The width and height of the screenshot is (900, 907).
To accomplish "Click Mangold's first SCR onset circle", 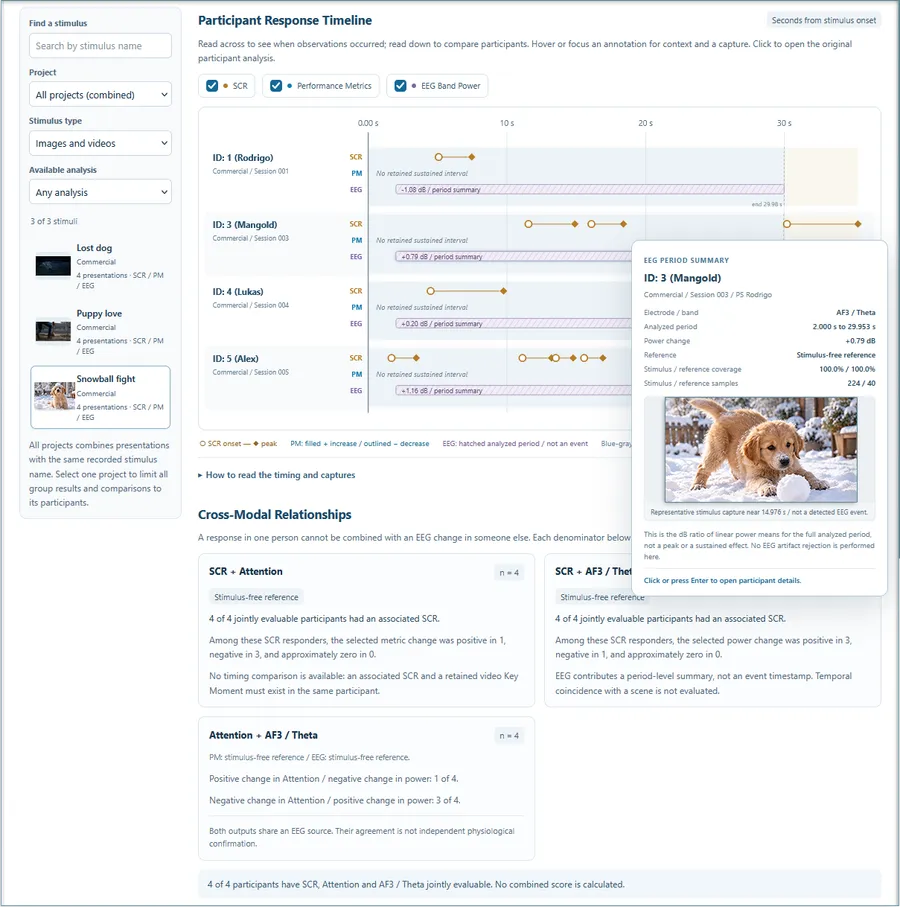I will point(528,224).
